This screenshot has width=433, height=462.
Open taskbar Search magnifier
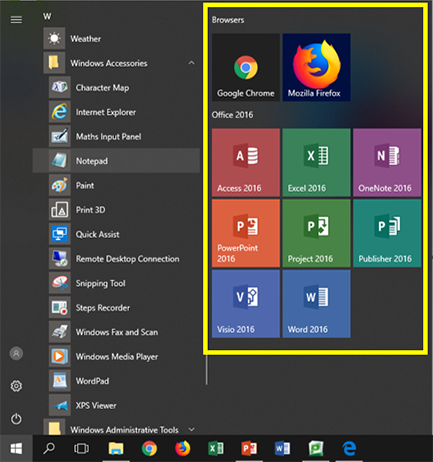(x=49, y=448)
